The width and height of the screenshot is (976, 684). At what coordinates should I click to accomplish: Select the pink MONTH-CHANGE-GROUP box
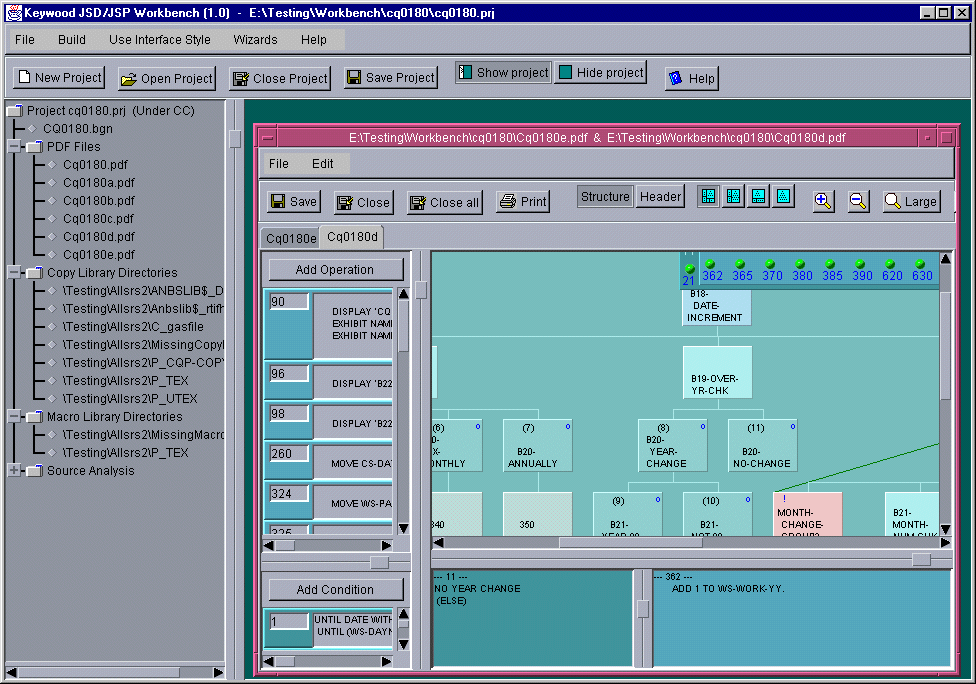[807, 514]
